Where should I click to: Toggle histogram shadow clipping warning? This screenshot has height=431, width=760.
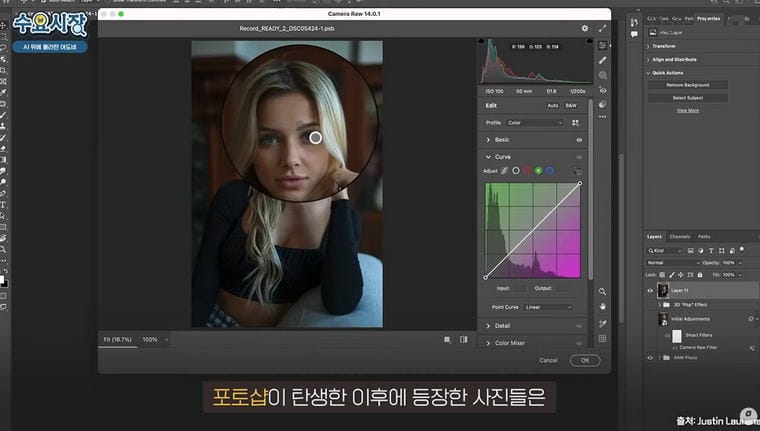pyautogui.click(x=481, y=41)
